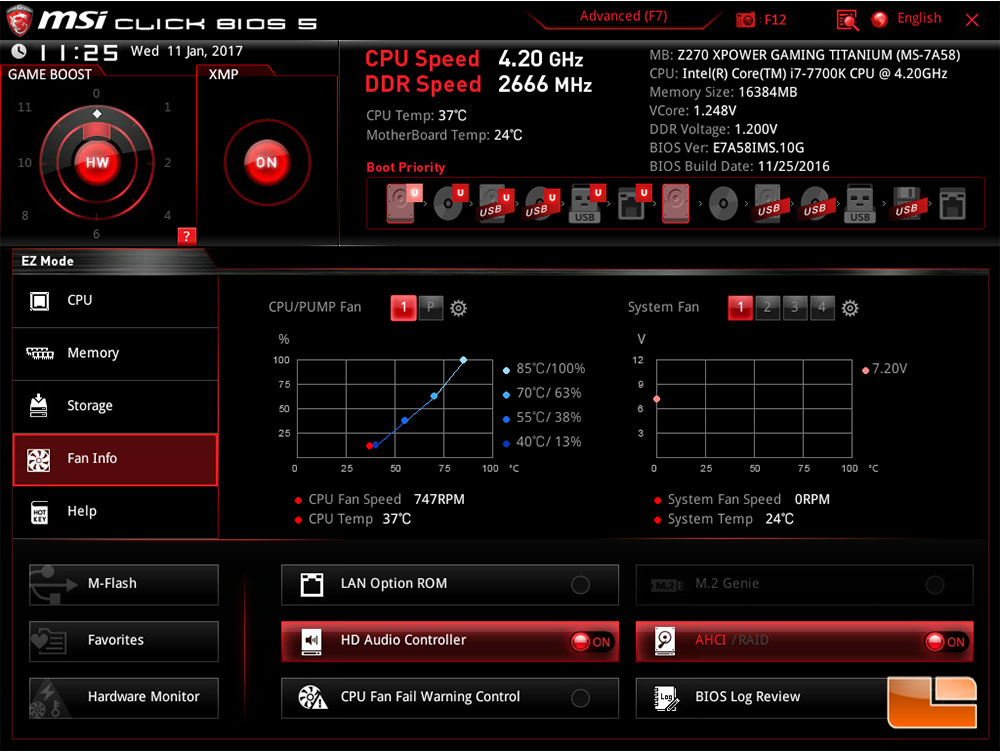
Task: Close the BIOS with the X button
Action: pos(972,20)
